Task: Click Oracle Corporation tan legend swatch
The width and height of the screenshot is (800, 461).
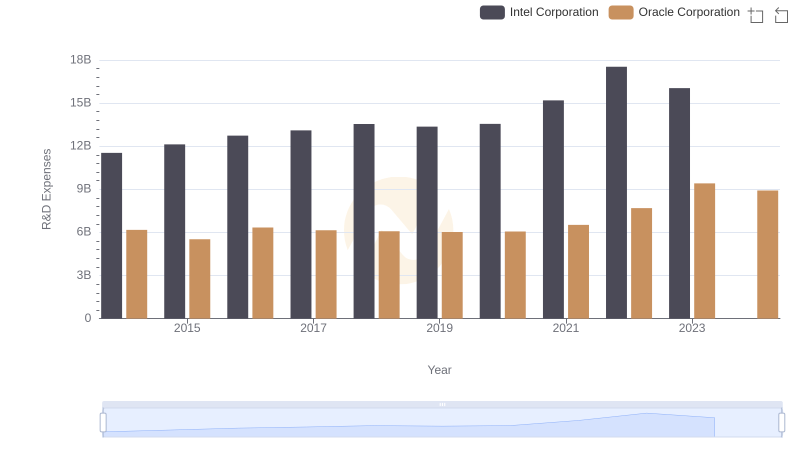Action: tap(621, 12)
